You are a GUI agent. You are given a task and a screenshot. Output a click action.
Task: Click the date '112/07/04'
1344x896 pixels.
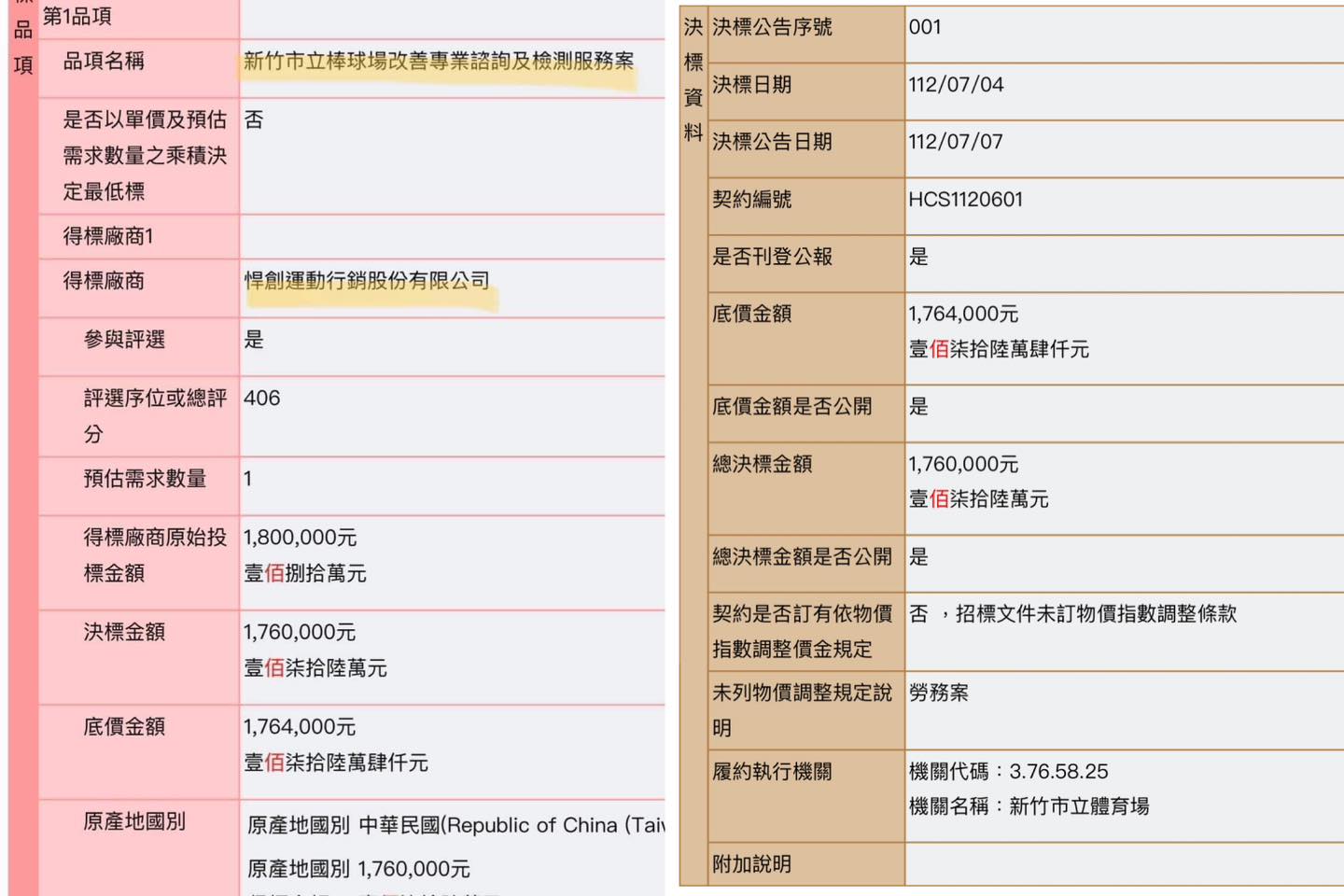pyautogui.click(x=956, y=84)
